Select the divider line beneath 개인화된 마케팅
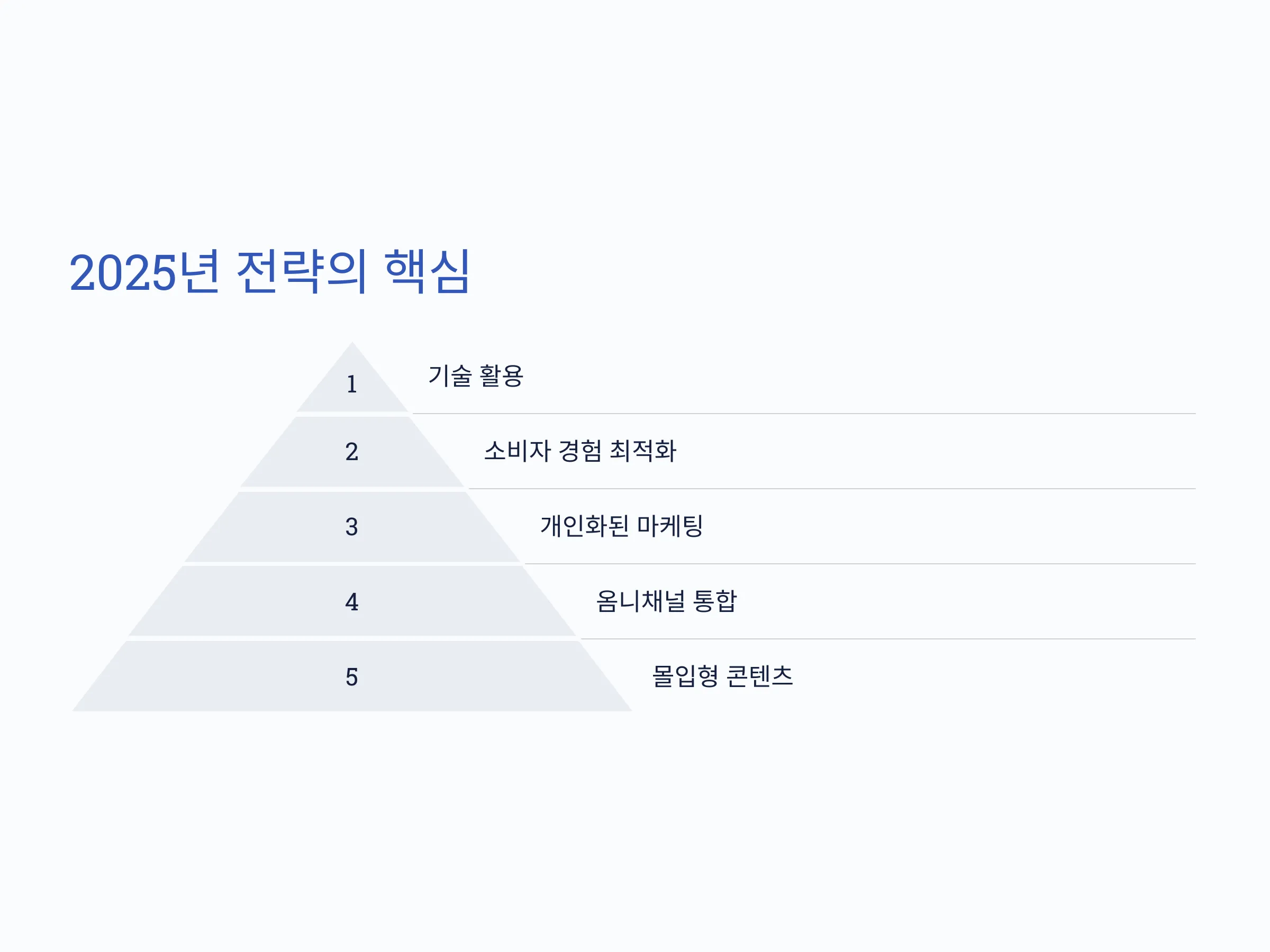The width and height of the screenshot is (1270, 952). 860,564
